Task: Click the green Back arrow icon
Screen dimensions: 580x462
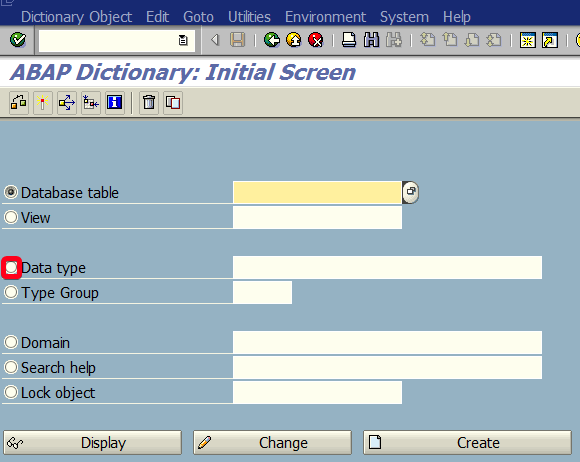Action: pos(272,40)
